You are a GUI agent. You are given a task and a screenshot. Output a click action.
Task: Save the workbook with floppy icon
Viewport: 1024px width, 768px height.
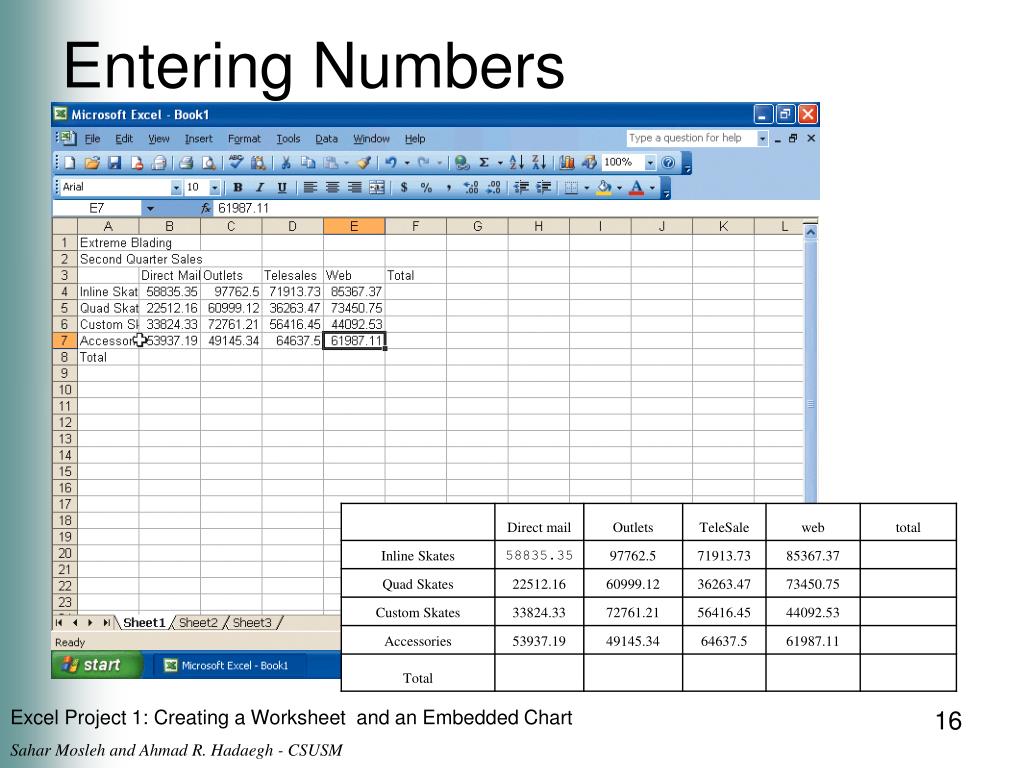114,163
